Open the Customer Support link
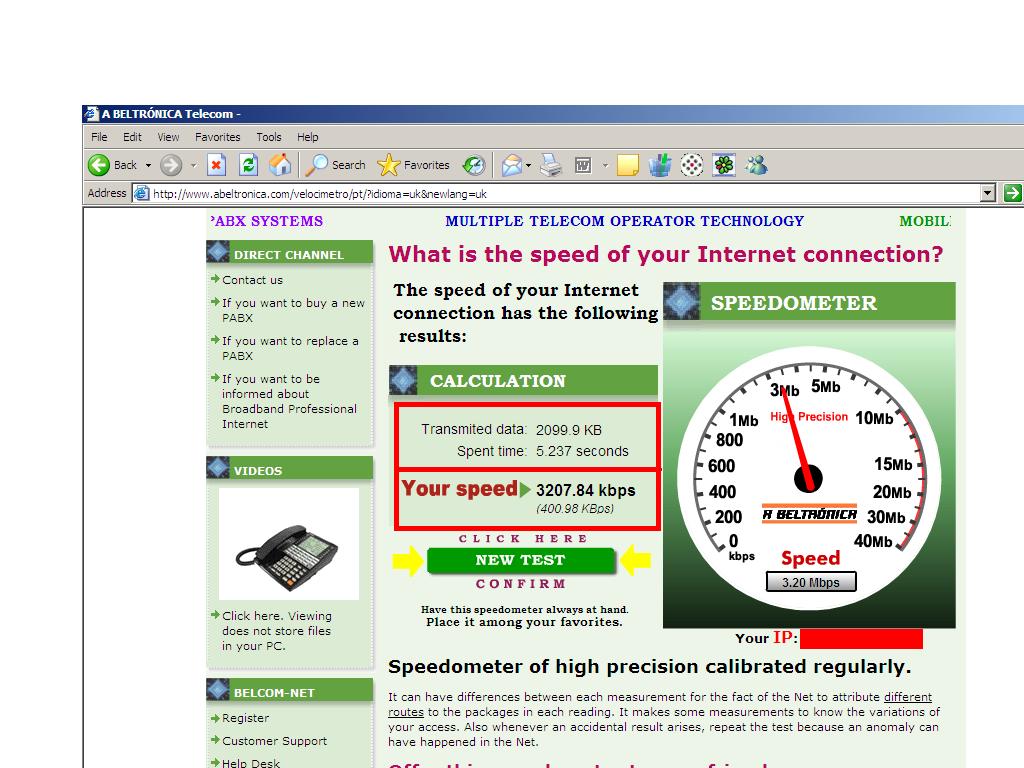Viewport: 1024px width, 768px height. 274,741
